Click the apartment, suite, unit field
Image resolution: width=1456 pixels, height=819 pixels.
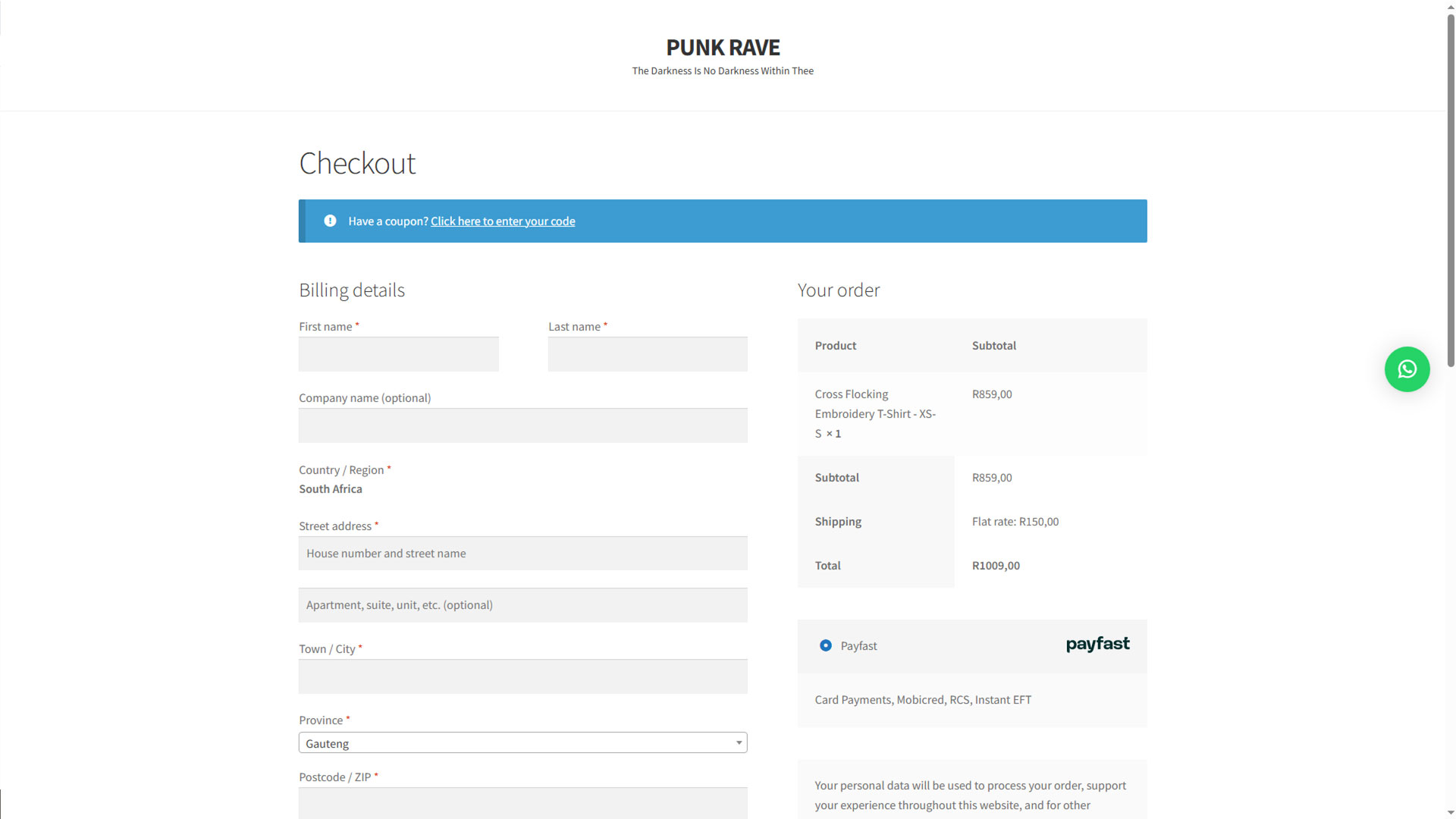[522, 604]
